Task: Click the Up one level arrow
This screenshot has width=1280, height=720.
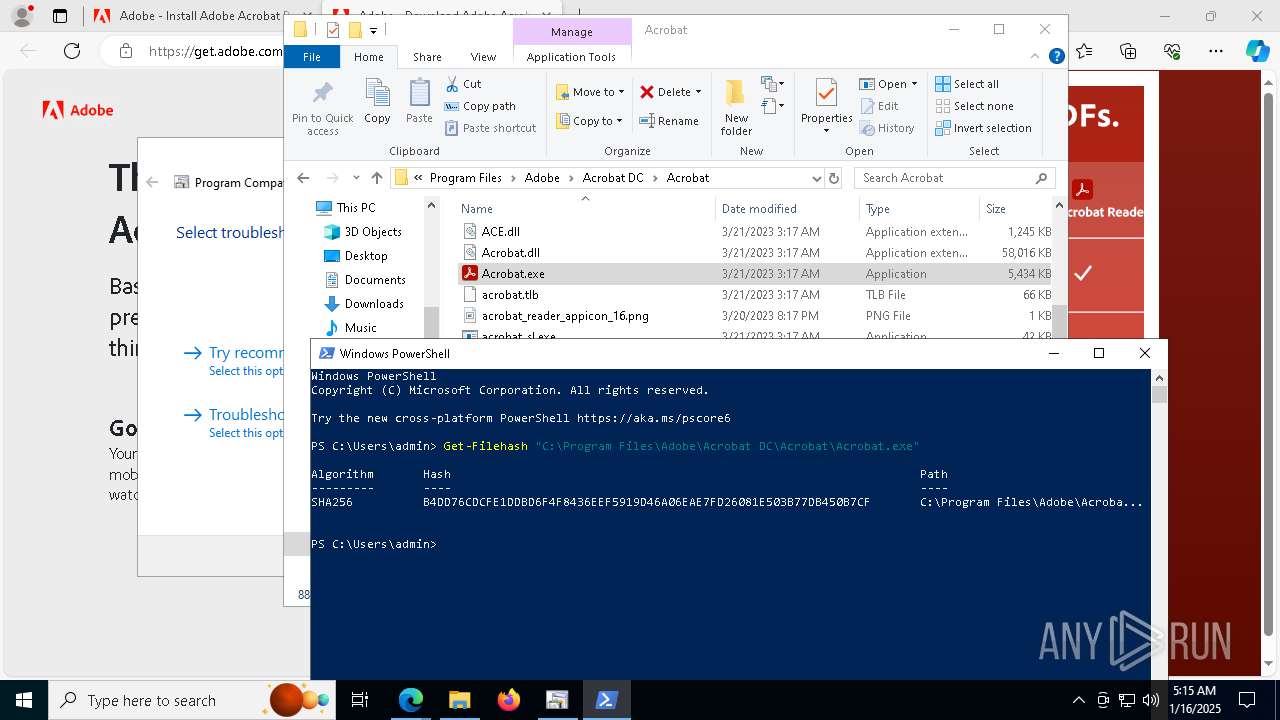Action: tap(376, 178)
